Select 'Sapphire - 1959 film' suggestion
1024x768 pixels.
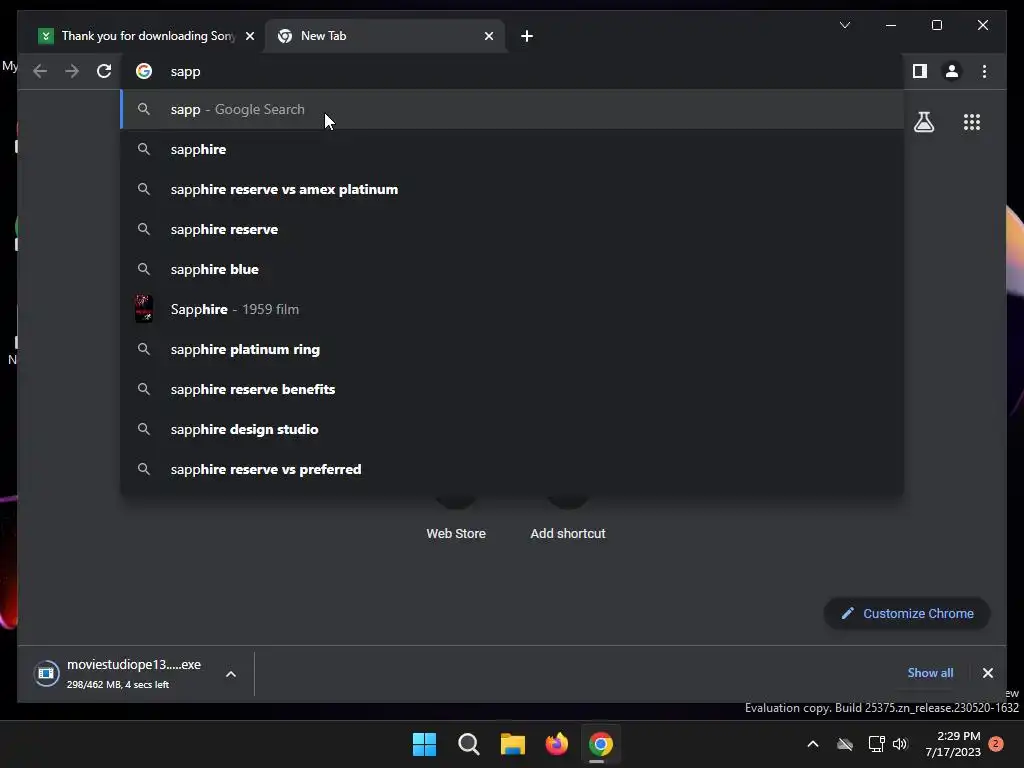click(512, 309)
